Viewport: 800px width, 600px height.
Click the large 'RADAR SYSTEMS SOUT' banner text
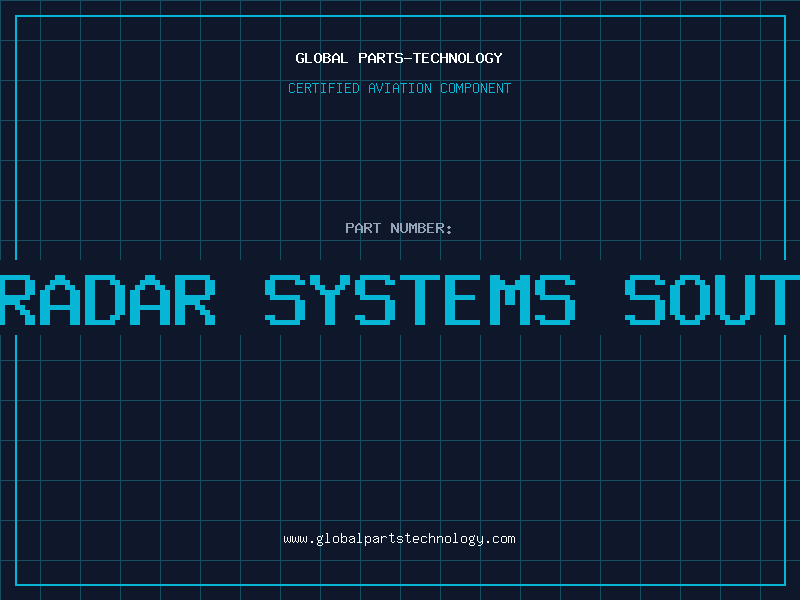pyautogui.click(x=400, y=300)
